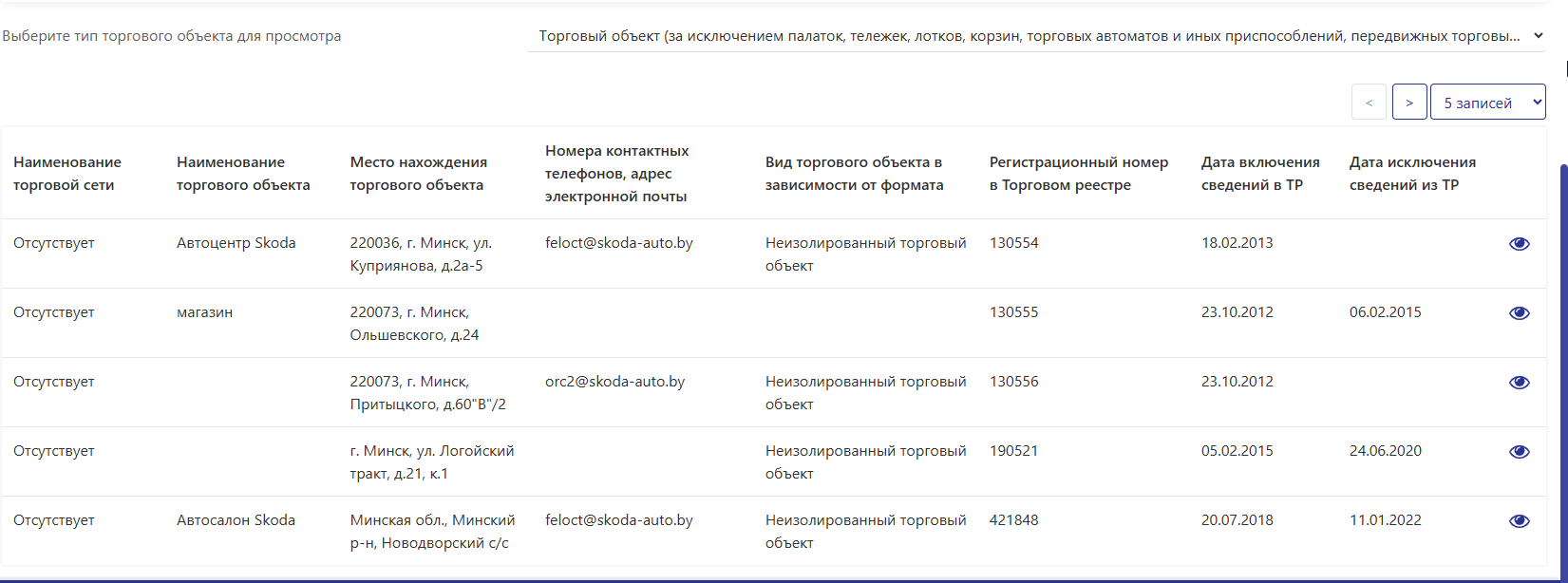
Task: Go to next page of records
Action: tap(1409, 103)
